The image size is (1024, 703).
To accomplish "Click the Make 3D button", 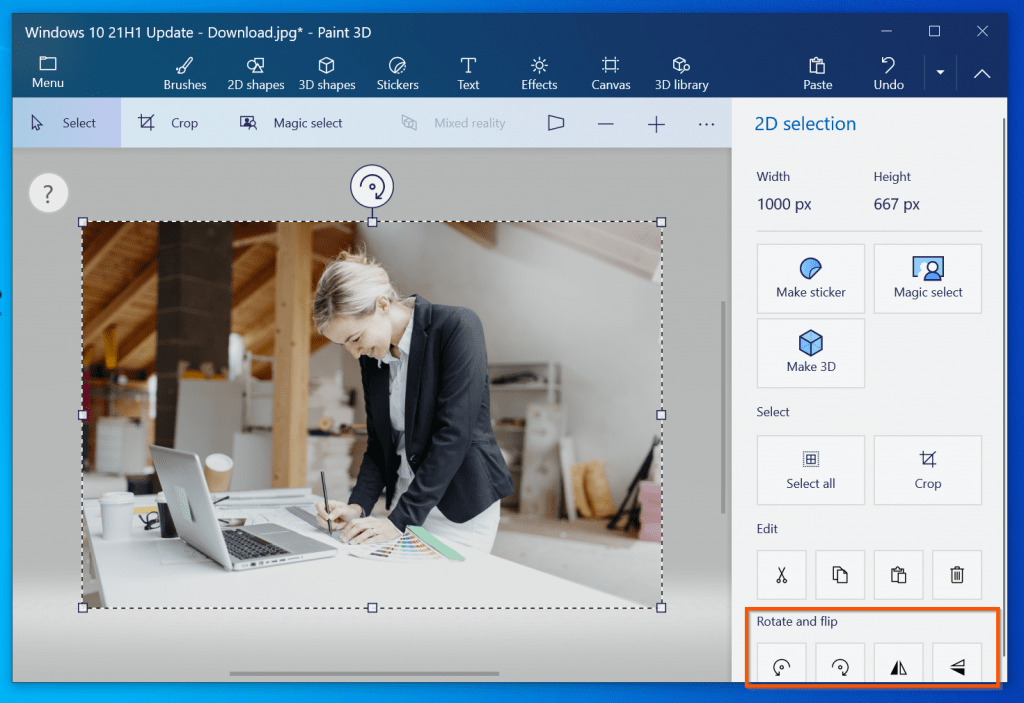I will pyautogui.click(x=810, y=353).
